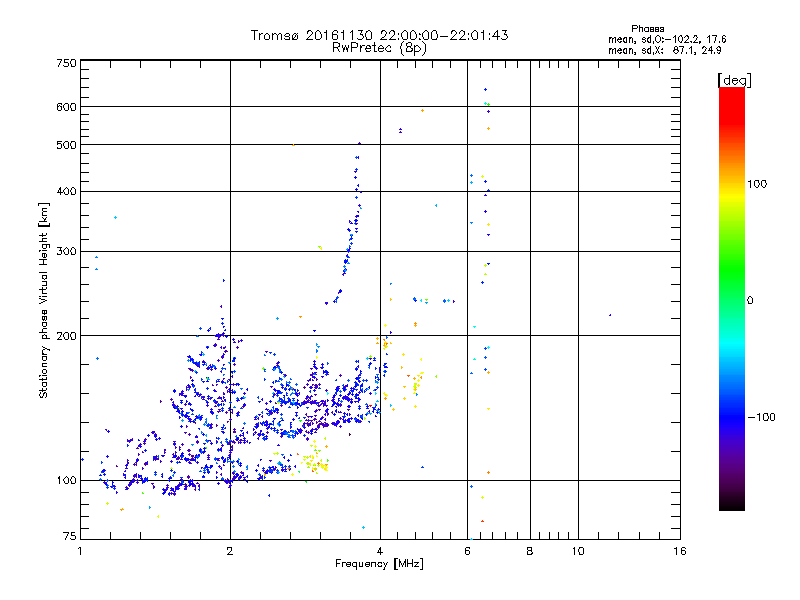Click the 'mean, sd,O:-102.2, 17.6' text
800x600 pixels.
point(667,39)
